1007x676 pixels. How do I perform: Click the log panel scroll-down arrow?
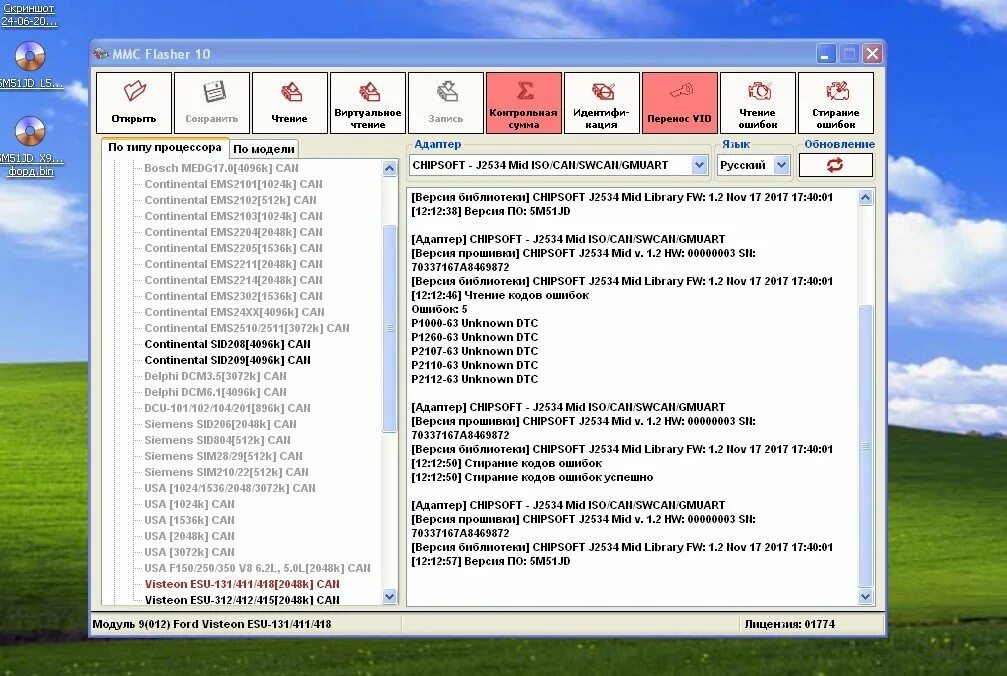coord(865,596)
